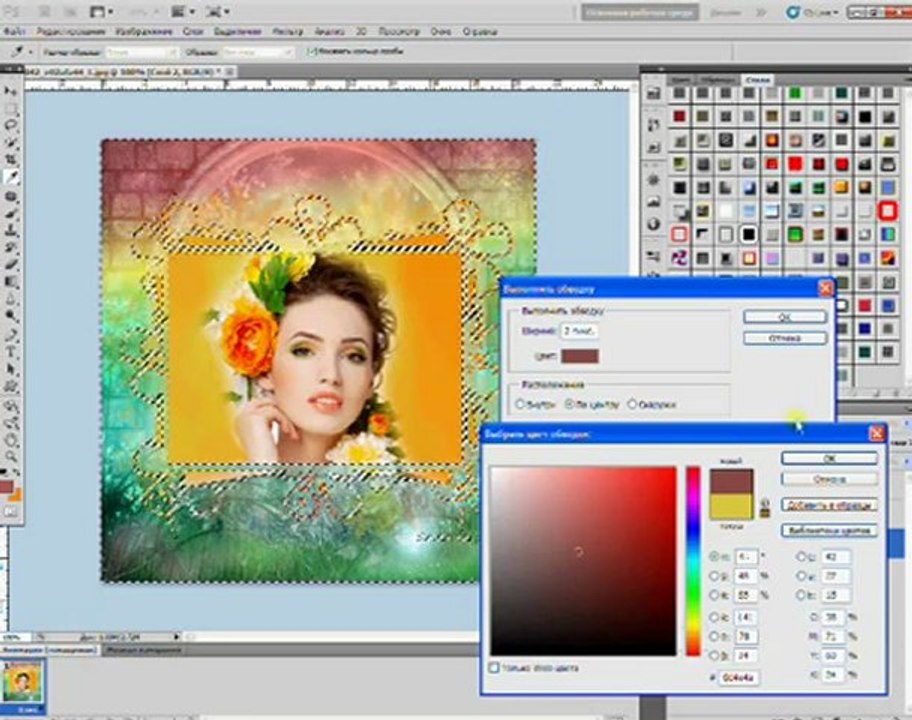Click OK in color picker dialog
The image size is (912, 720).
[829, 458]
